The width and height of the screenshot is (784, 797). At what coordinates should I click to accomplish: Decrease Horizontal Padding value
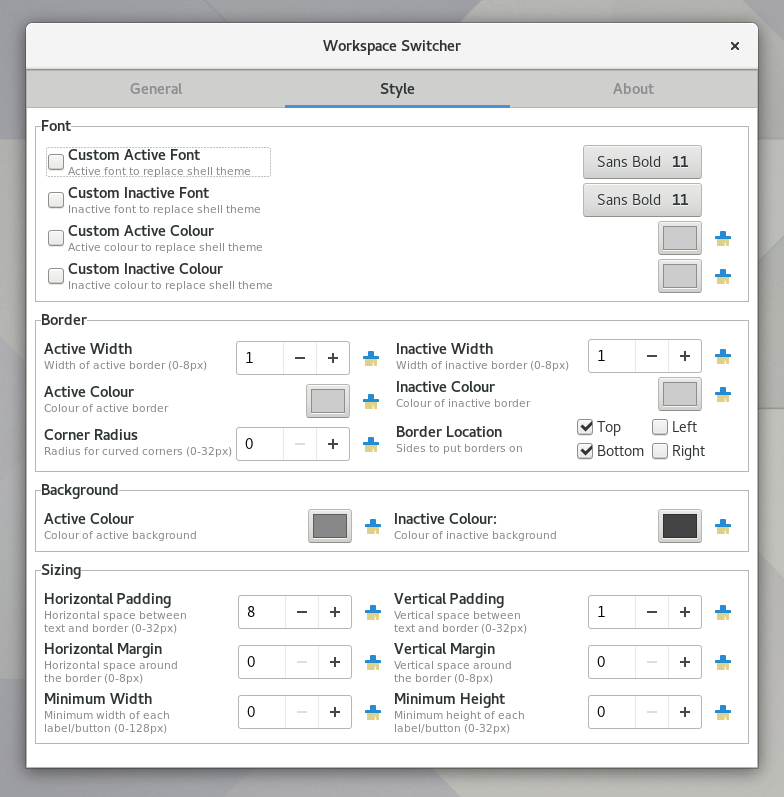point(302,612)
